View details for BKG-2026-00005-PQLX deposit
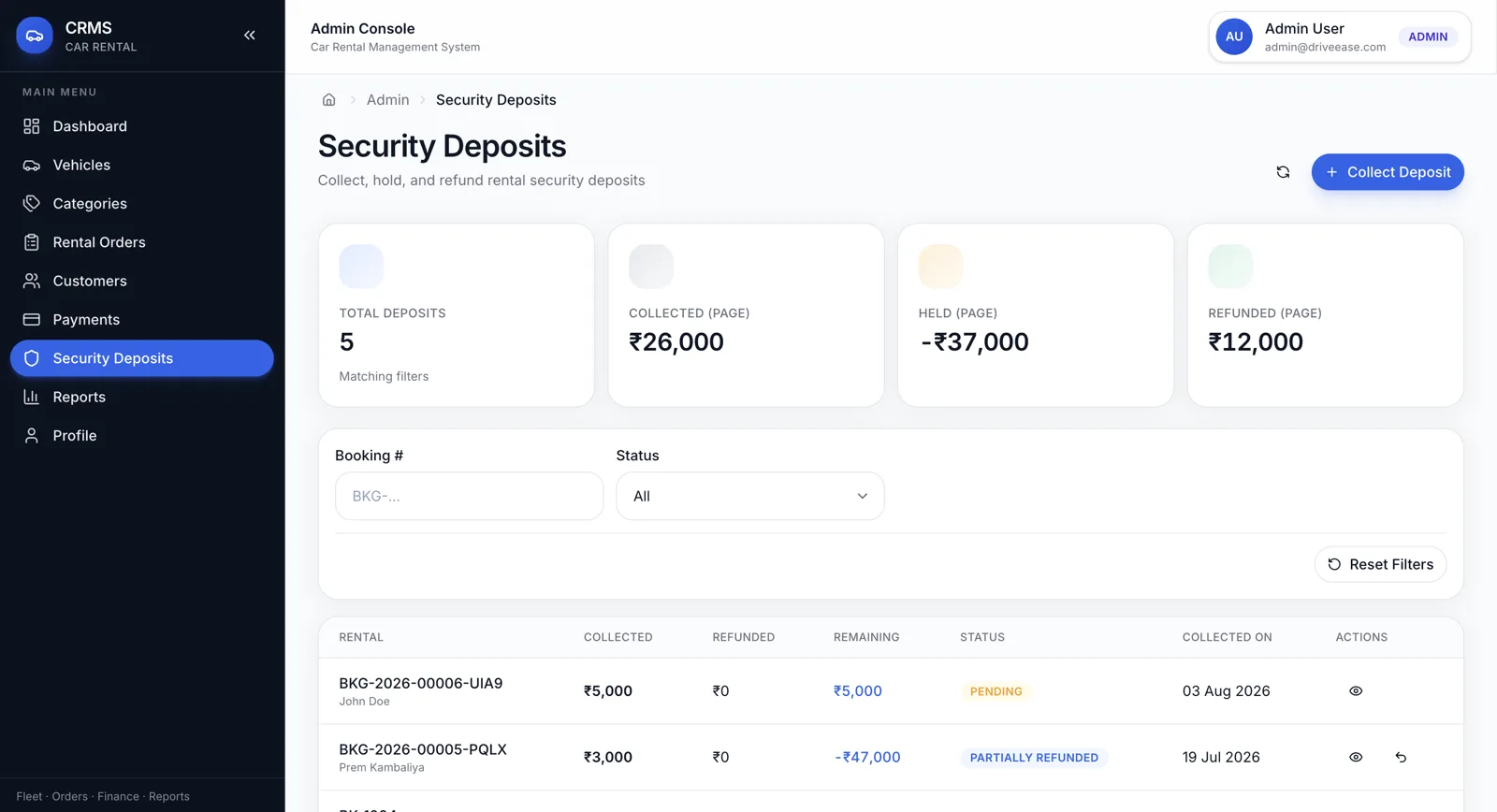Screen dimensions: 1497x812 (x=1356, y=758)
